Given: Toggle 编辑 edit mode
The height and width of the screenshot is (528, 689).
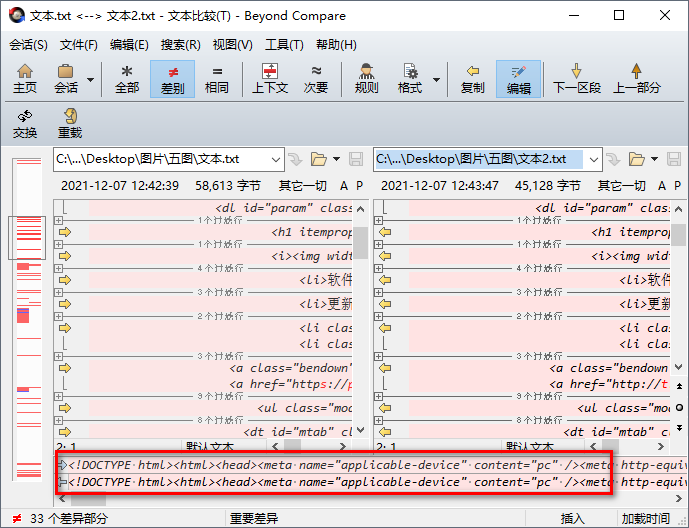Looking at the screenshot, I should tap(518, 79).
